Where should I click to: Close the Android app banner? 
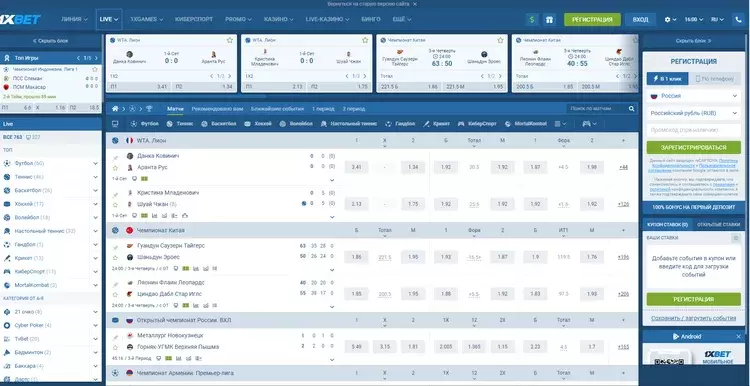738,337
